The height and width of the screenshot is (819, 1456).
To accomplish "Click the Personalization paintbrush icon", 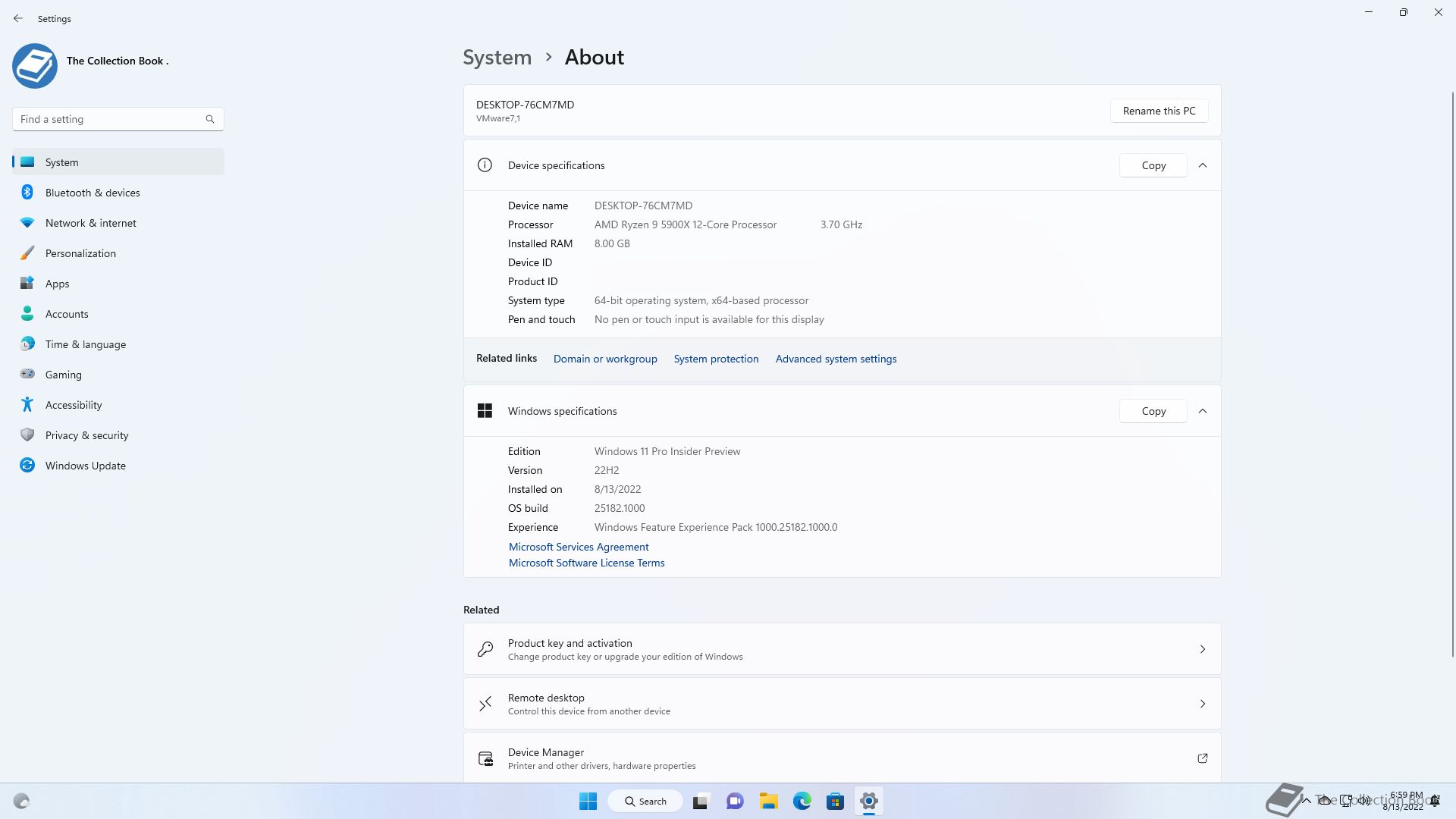I will 27,253.
